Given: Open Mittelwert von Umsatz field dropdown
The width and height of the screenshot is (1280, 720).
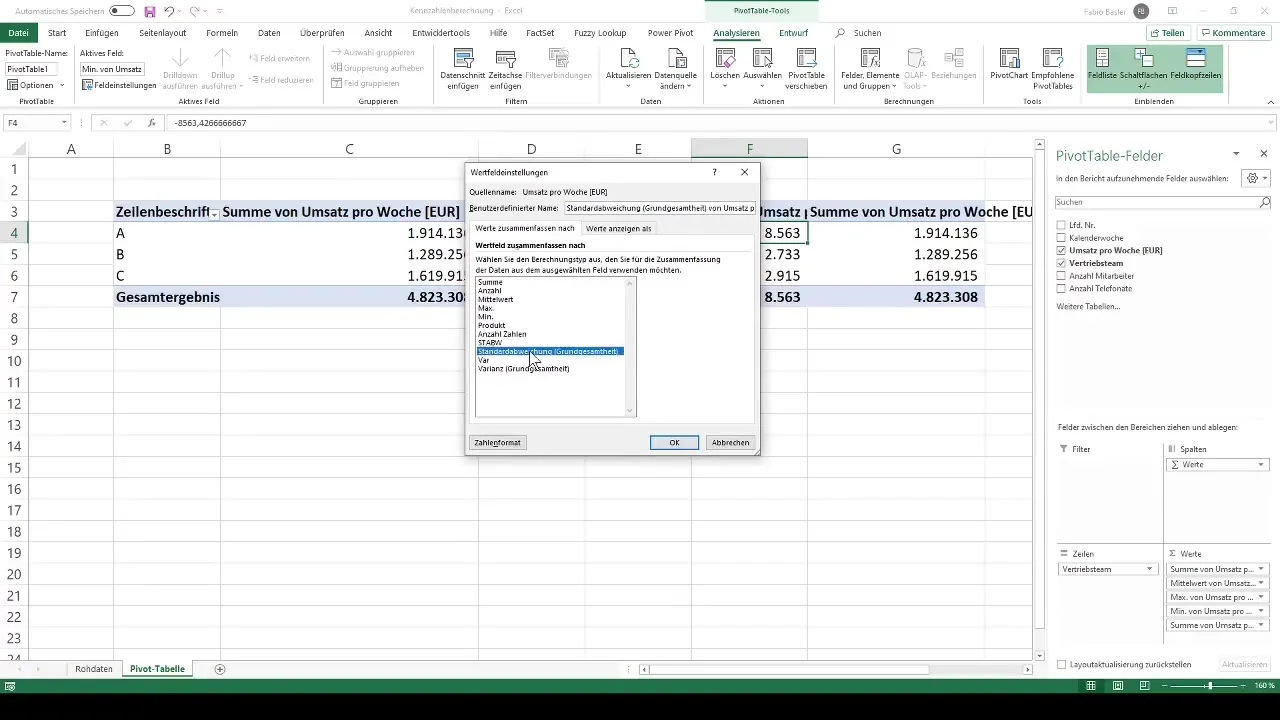Looking at the screenshot, I should coord(1261,583).
